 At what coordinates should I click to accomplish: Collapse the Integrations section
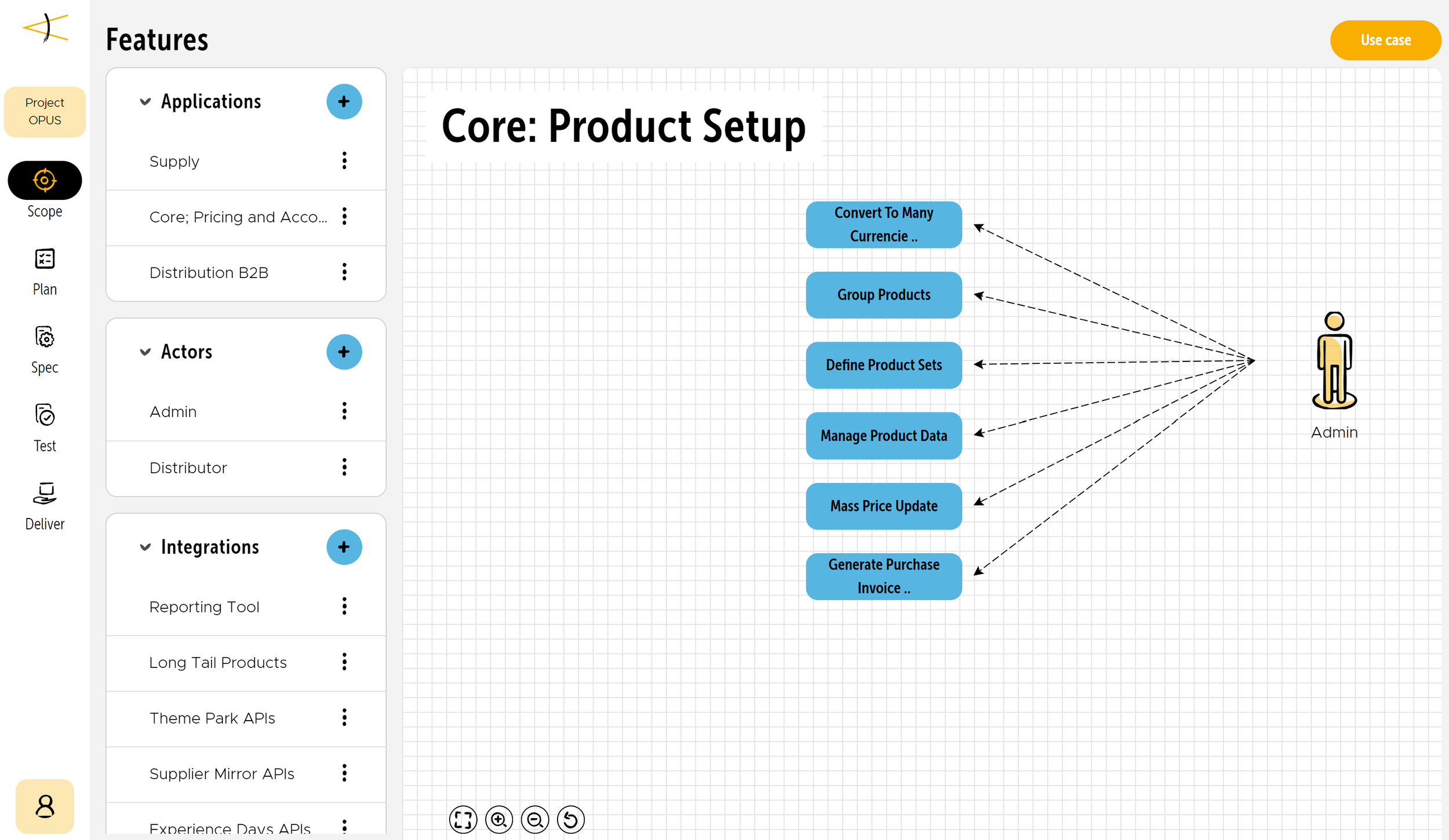pos(145,547)
